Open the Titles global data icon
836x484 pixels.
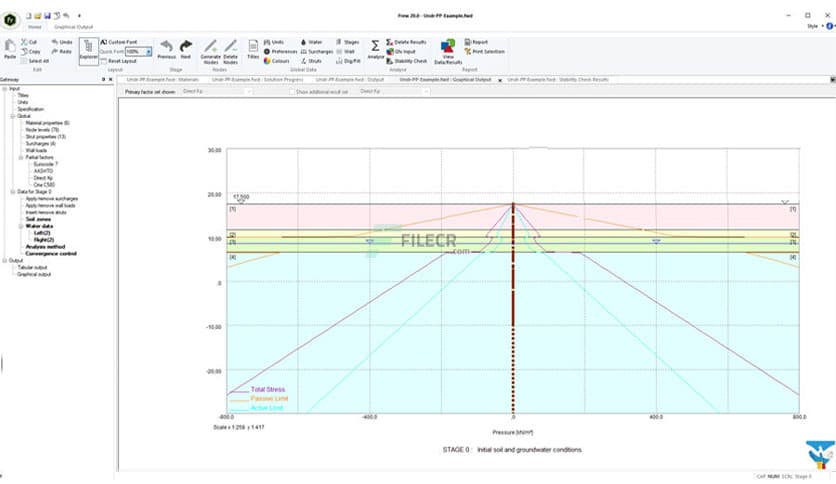pyautogui.click(x=253, y=51)
